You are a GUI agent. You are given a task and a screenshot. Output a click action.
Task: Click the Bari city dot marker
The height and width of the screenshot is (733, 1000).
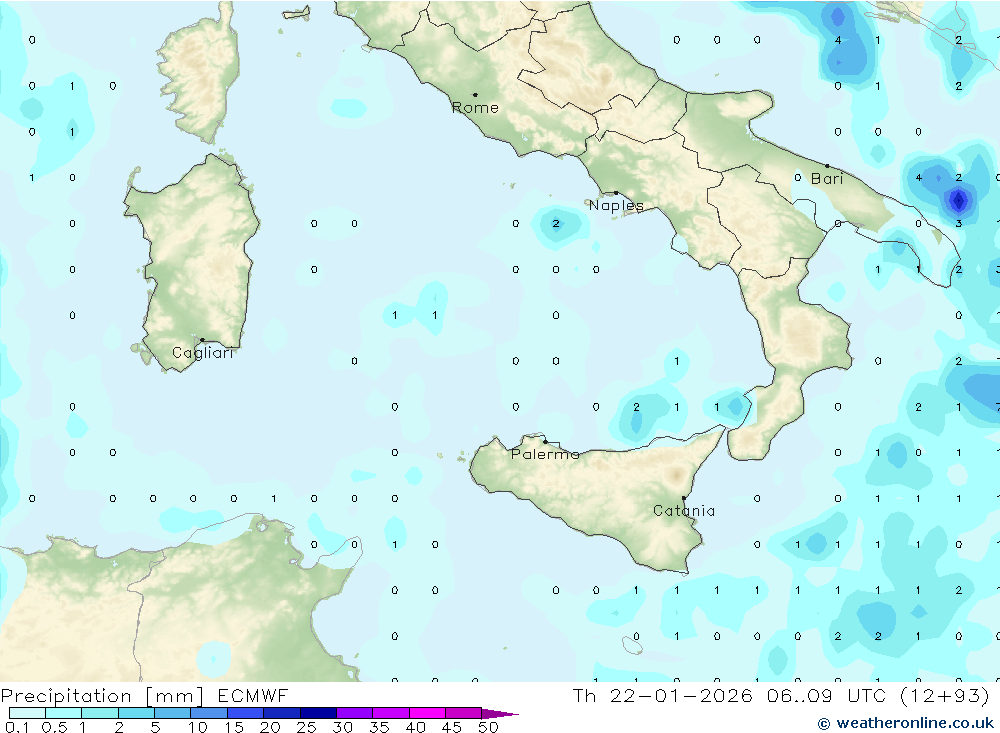828,166
